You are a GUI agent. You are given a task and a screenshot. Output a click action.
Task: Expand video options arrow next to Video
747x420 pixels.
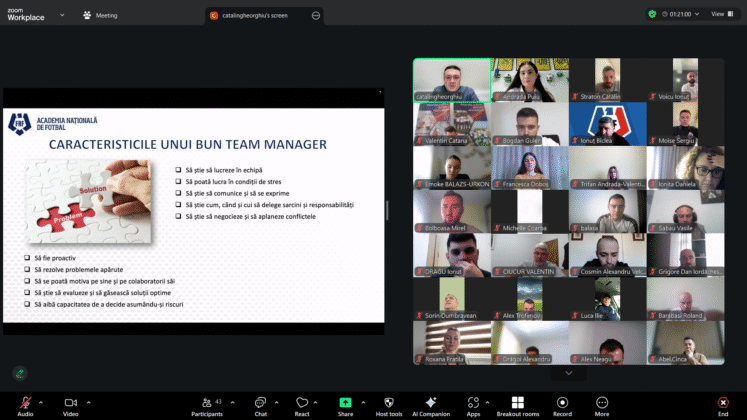pyautogui.click(x=91, y=399)
